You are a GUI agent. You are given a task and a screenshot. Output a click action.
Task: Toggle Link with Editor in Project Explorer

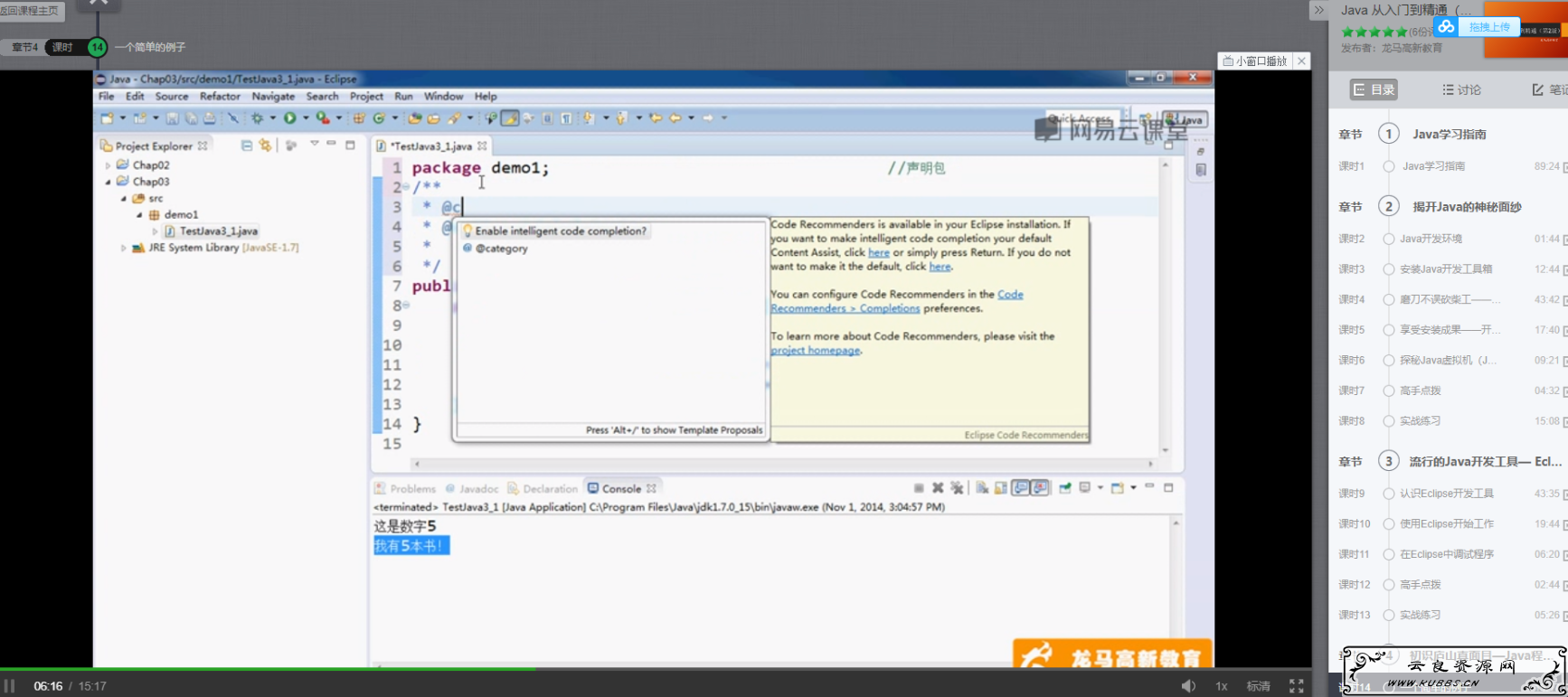point(265,146)
